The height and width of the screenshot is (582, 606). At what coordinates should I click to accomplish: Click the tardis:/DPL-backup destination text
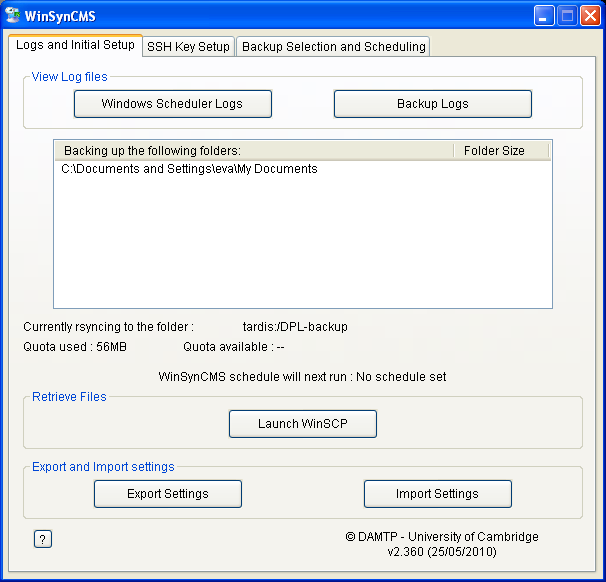pos(295,327)
